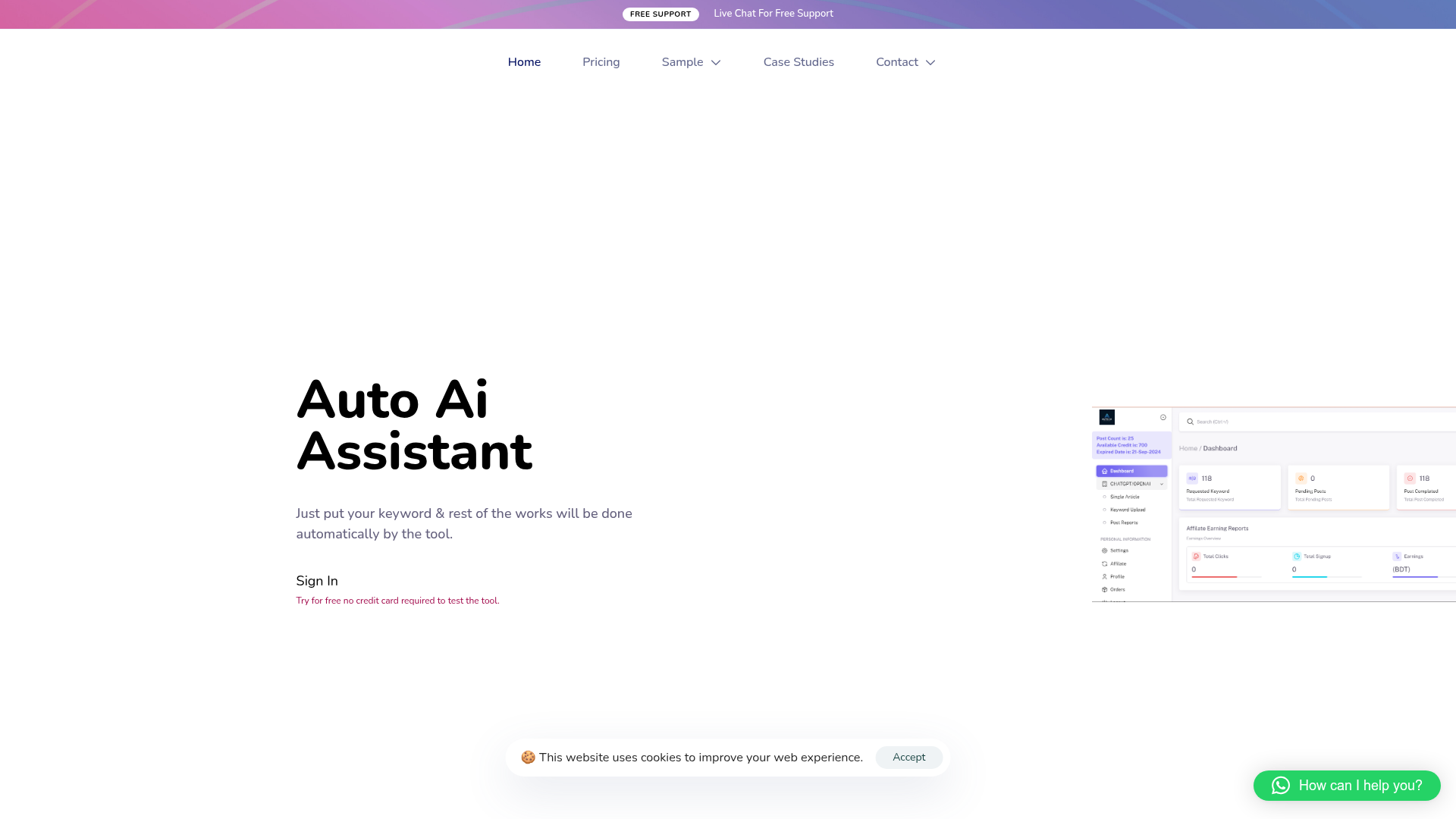The image size is (1456, 819).
Task: Open the Case Studies menu item
Action: [798, 62]
